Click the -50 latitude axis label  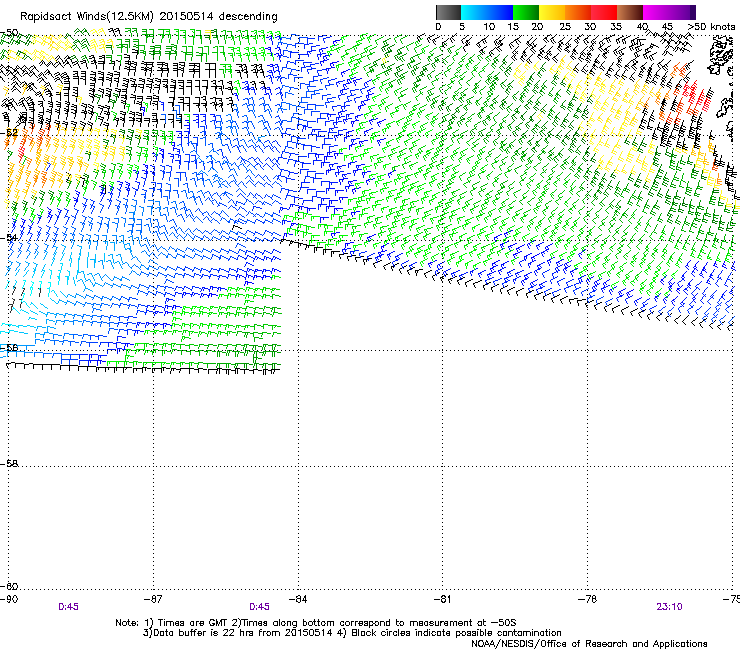coord(9,33)
